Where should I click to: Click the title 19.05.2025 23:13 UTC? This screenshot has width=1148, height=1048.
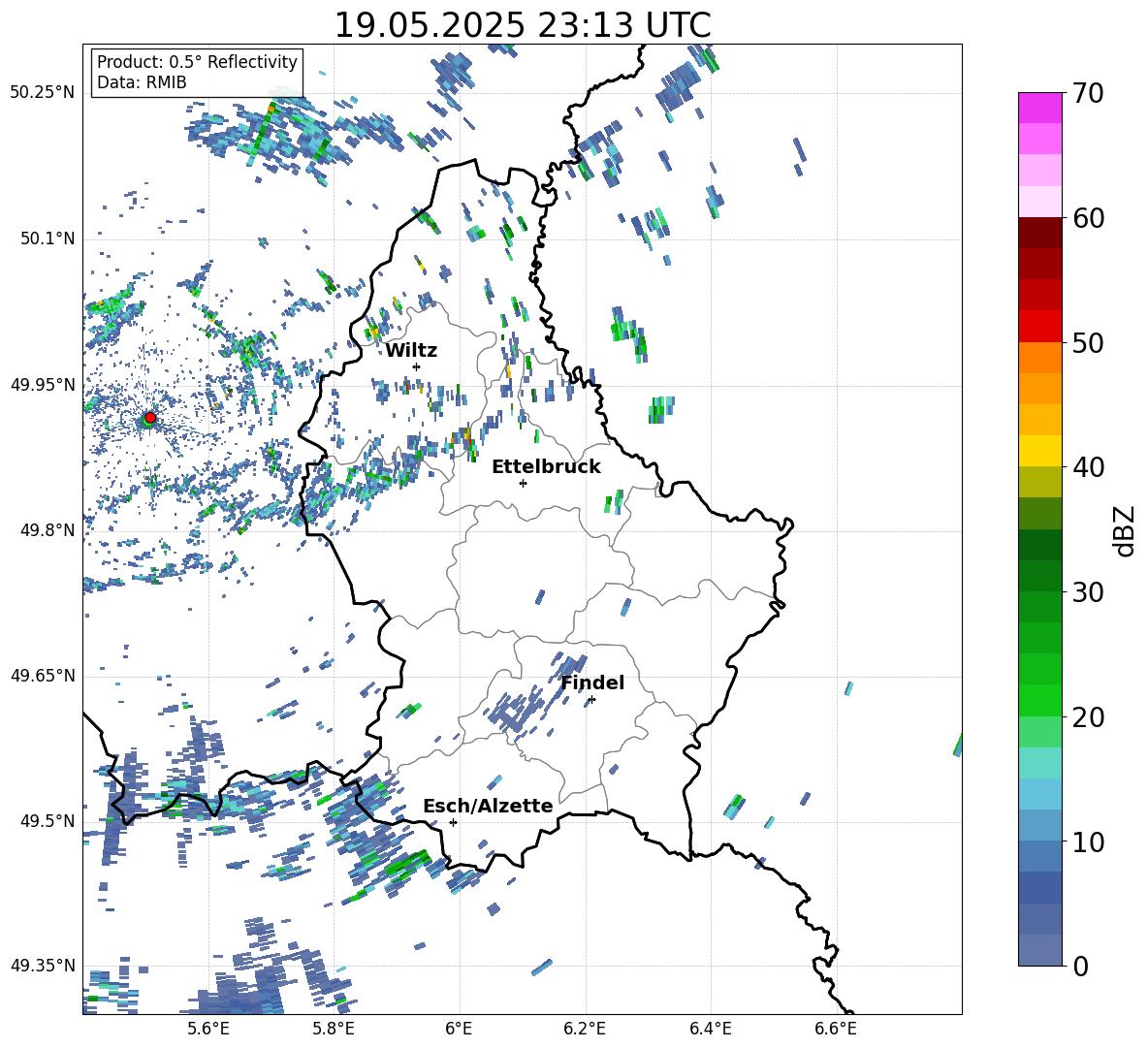tap(523, 25)
